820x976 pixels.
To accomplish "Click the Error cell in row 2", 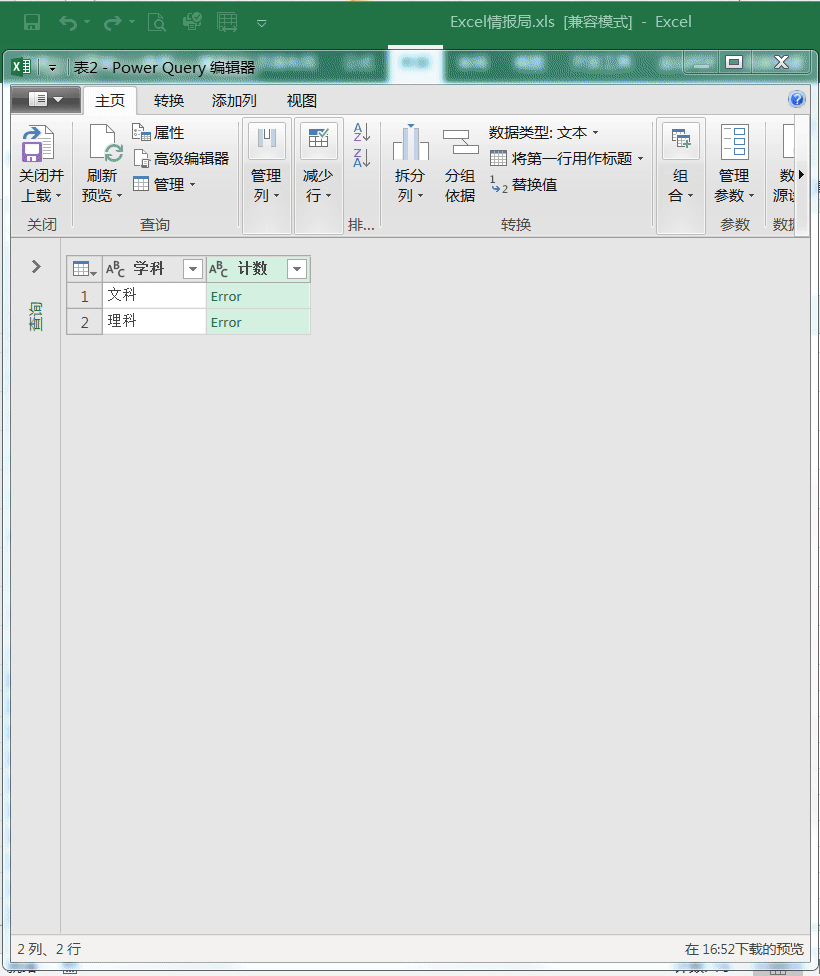I will [x=258, y=322].
